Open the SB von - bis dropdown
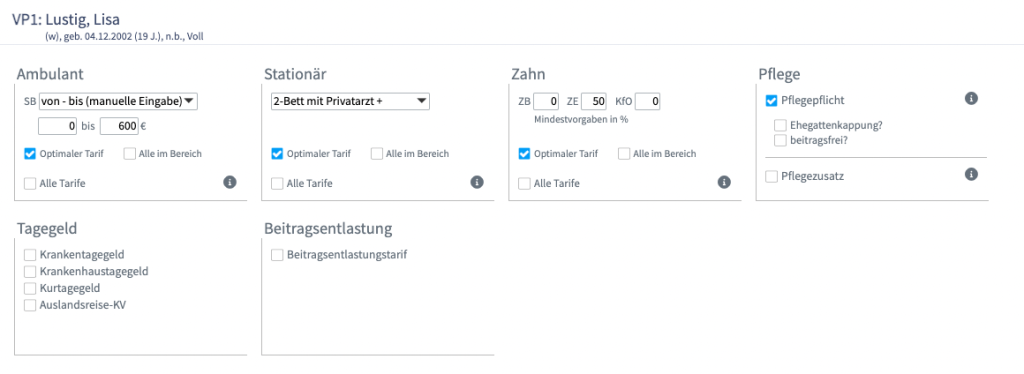1024x374 pixels. click(118, 101)
